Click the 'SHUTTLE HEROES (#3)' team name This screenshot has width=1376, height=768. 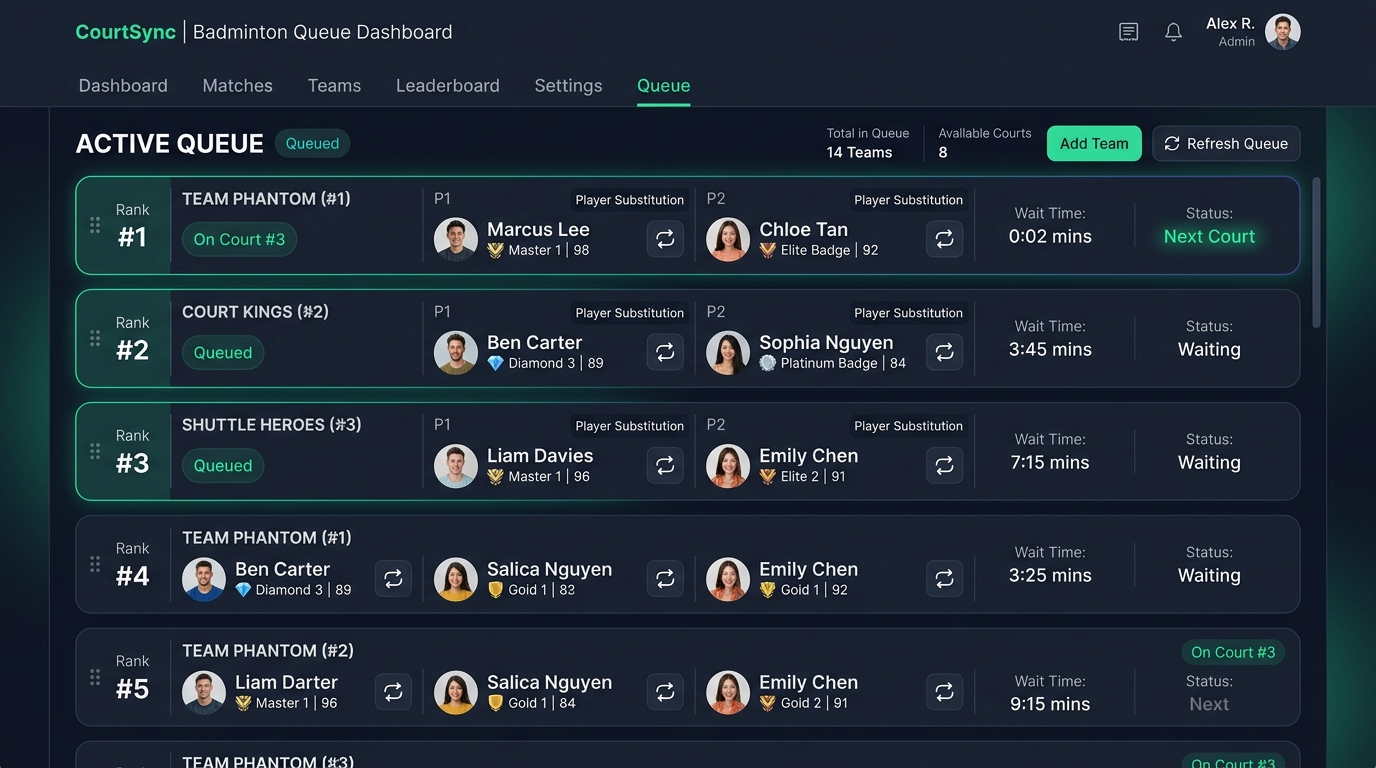tap(272, 425)
